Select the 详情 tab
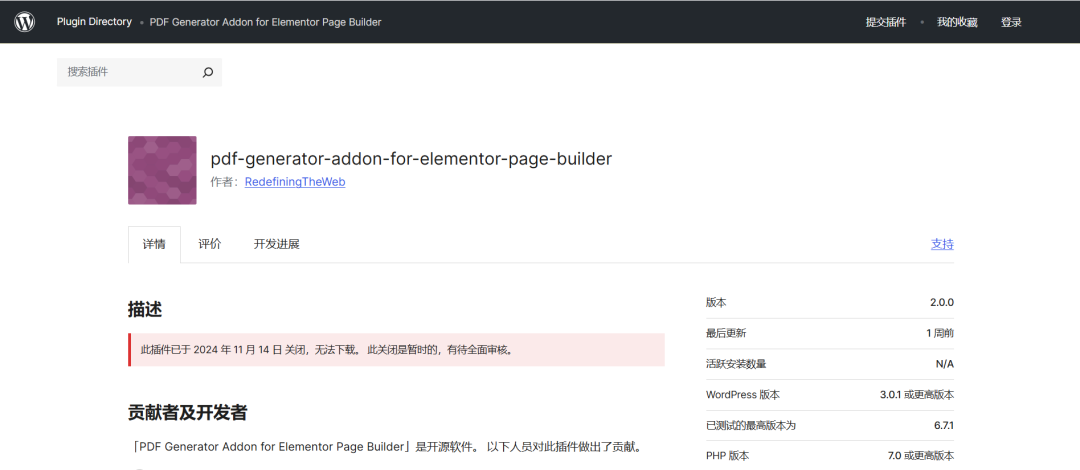The height and width of the screenshot is (470, 1080). [x=154, y=244]
